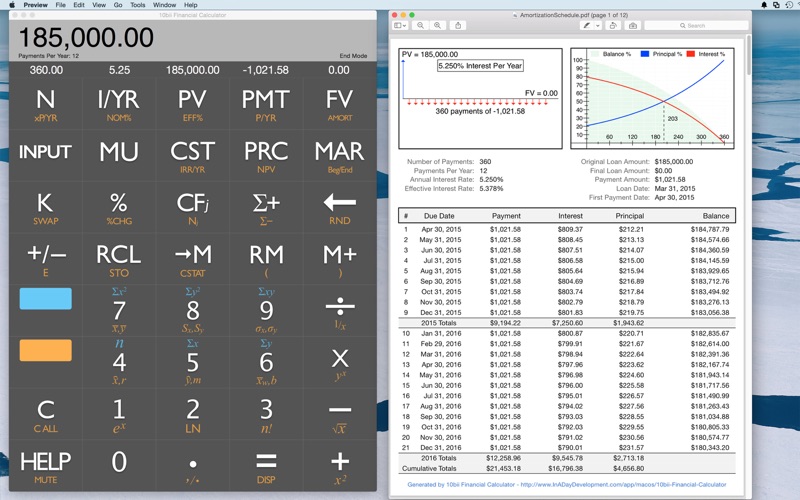The width and height of the screenshot is (800, 500).
Task: Tap the K SWAP key
Action: coord(46,208)
